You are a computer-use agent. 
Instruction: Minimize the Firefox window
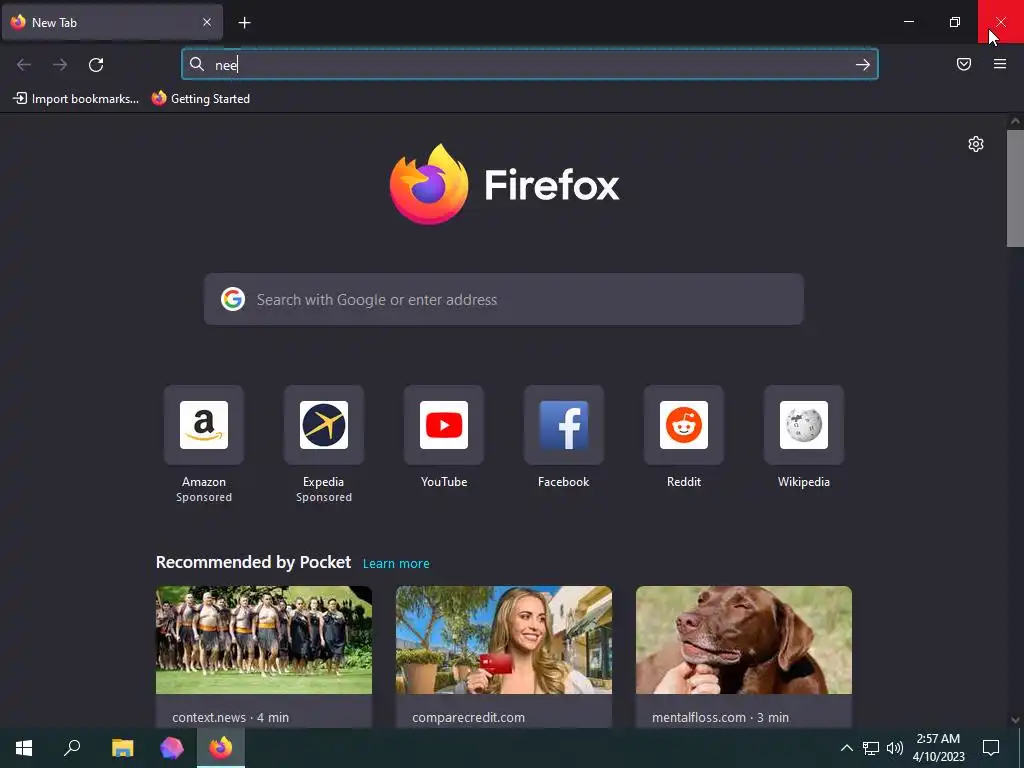tap(909, 22)
